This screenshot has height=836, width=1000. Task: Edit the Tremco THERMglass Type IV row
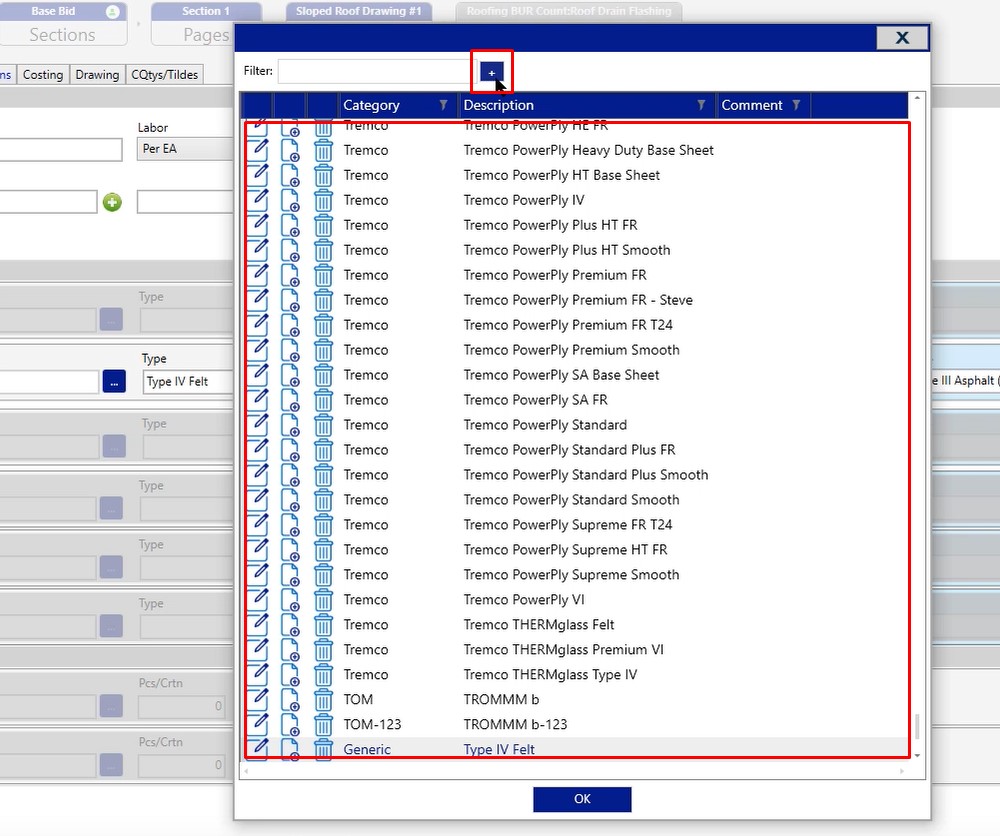(258, 673)
